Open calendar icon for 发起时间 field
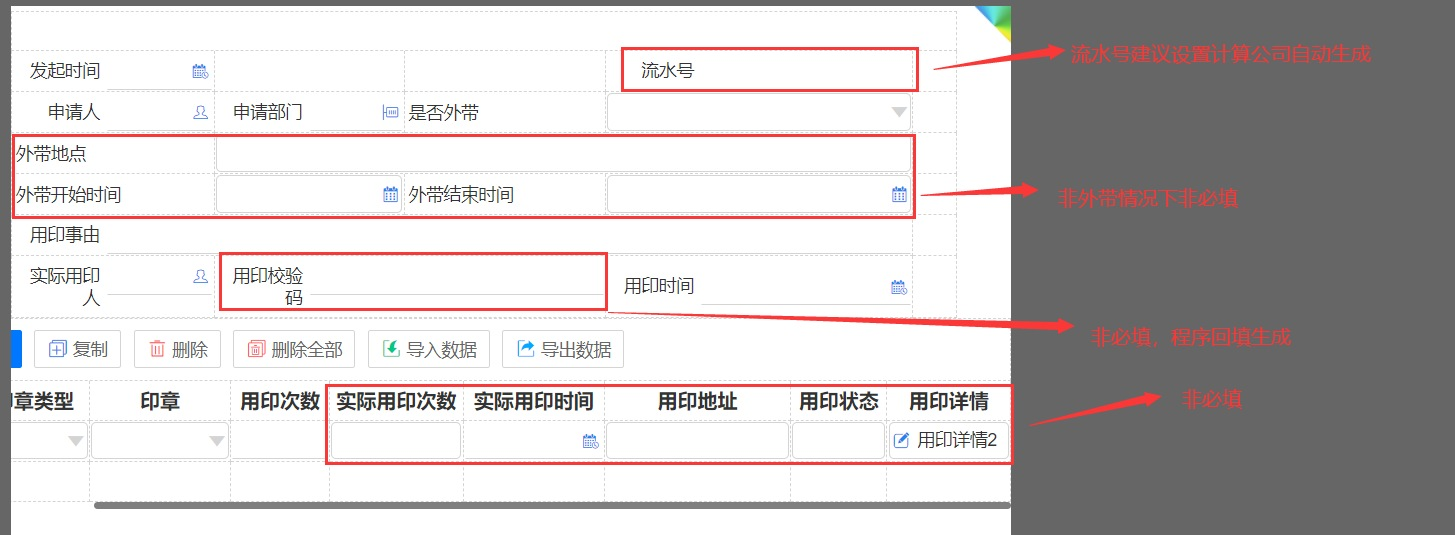Image resolution: width=1455 pixels, height=535 pixels. (x=200, y=71)
